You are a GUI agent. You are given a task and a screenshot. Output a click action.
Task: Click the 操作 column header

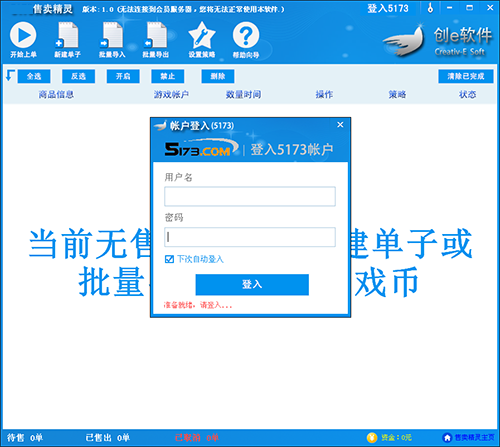(324, 95)
